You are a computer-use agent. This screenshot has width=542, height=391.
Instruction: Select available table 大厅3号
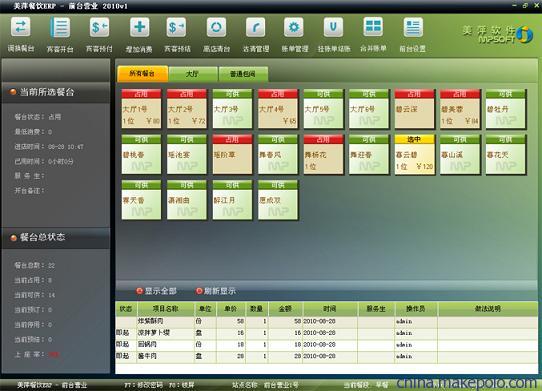232,109
